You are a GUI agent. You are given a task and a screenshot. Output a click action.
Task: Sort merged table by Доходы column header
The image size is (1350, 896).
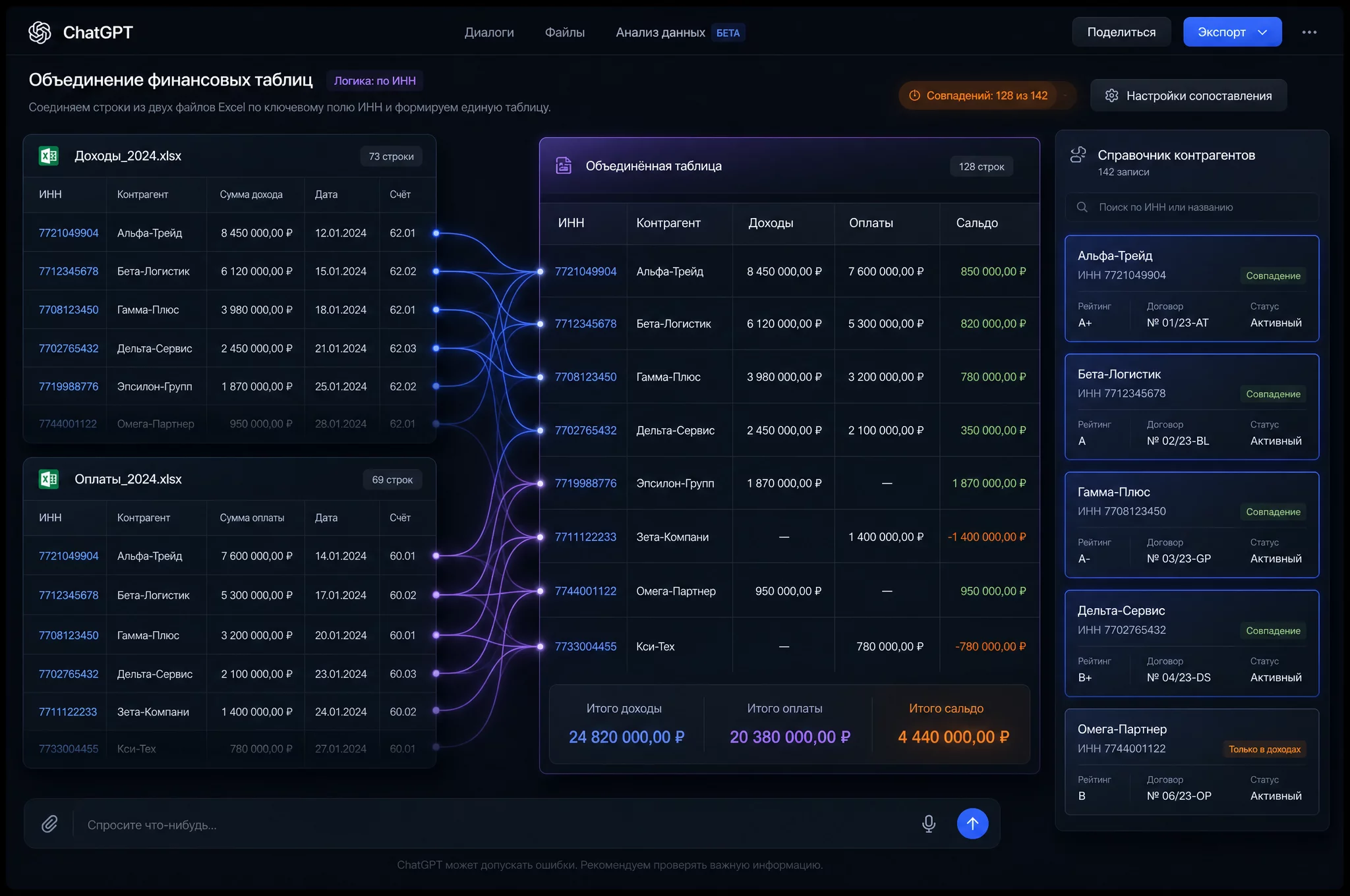coord(771,223)
